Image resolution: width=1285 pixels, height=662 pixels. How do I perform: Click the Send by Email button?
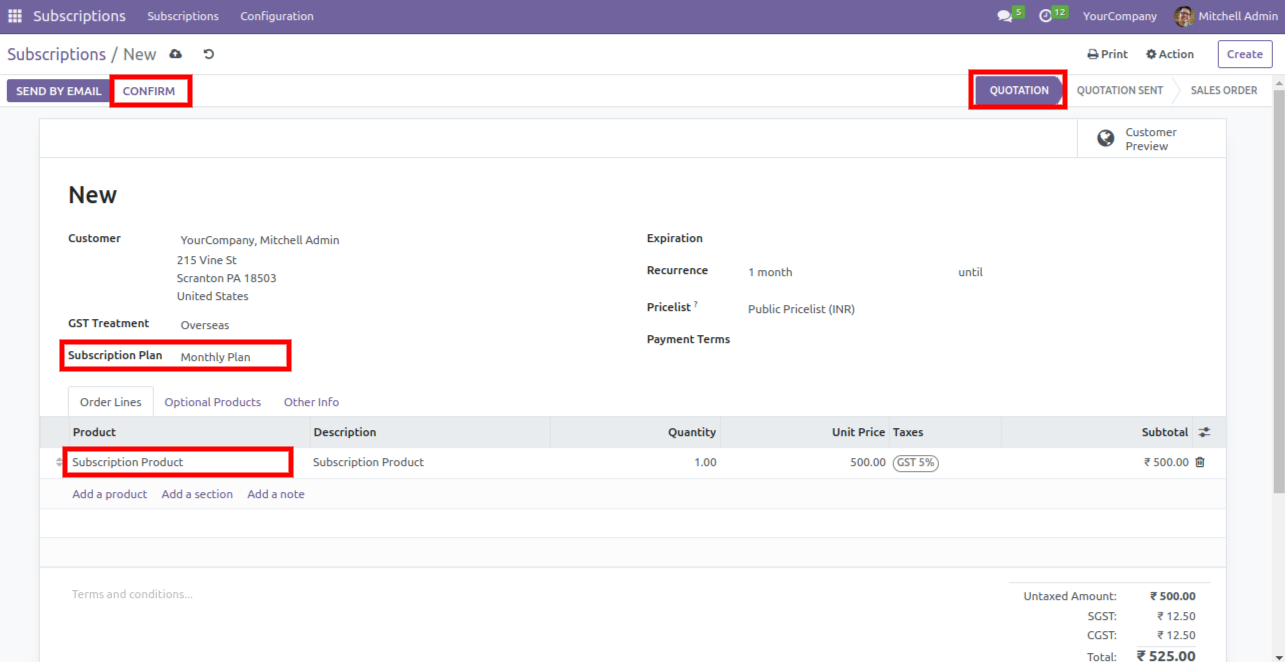(x=59, y=91)
